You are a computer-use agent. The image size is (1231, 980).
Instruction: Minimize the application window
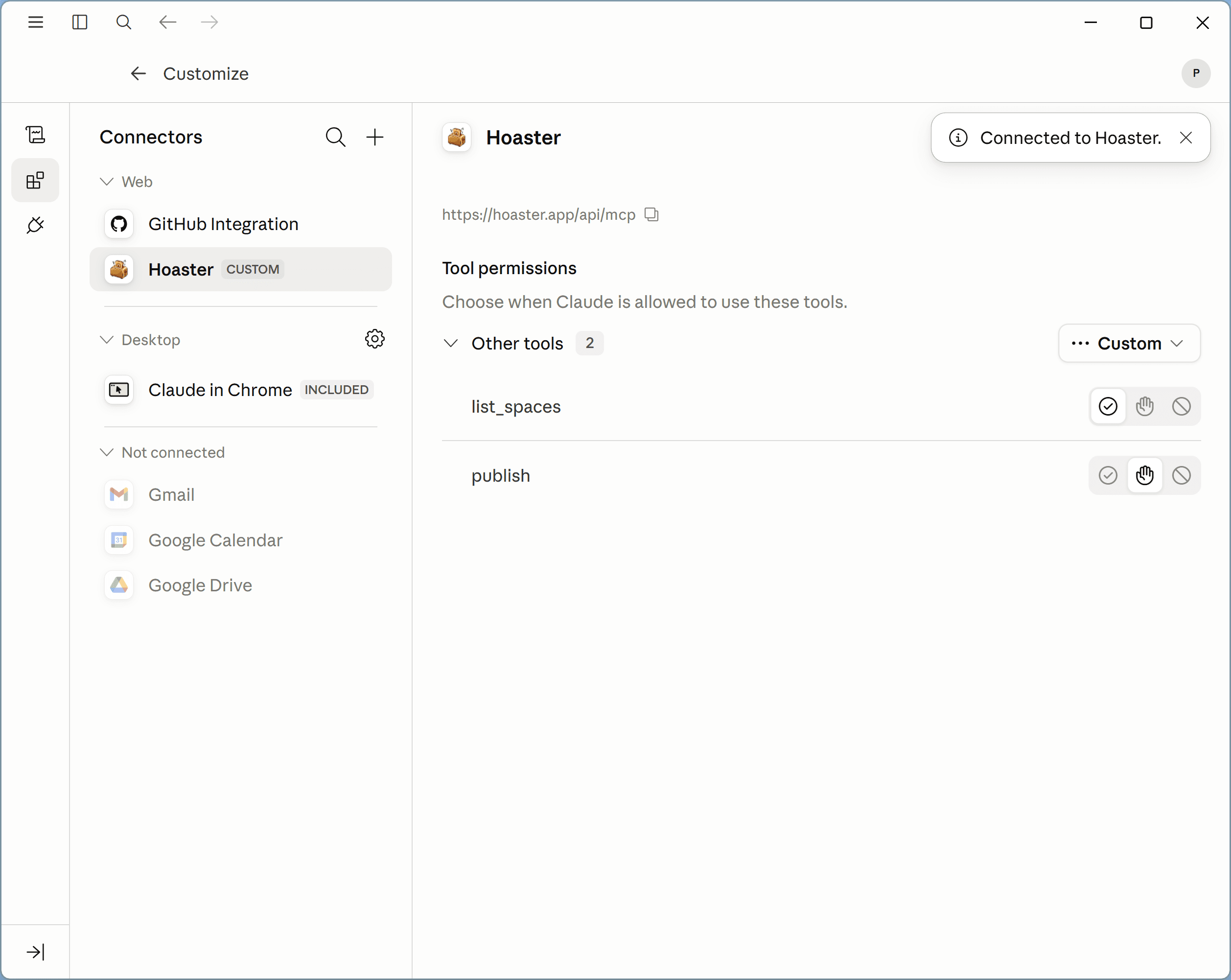coord(1091,23)
